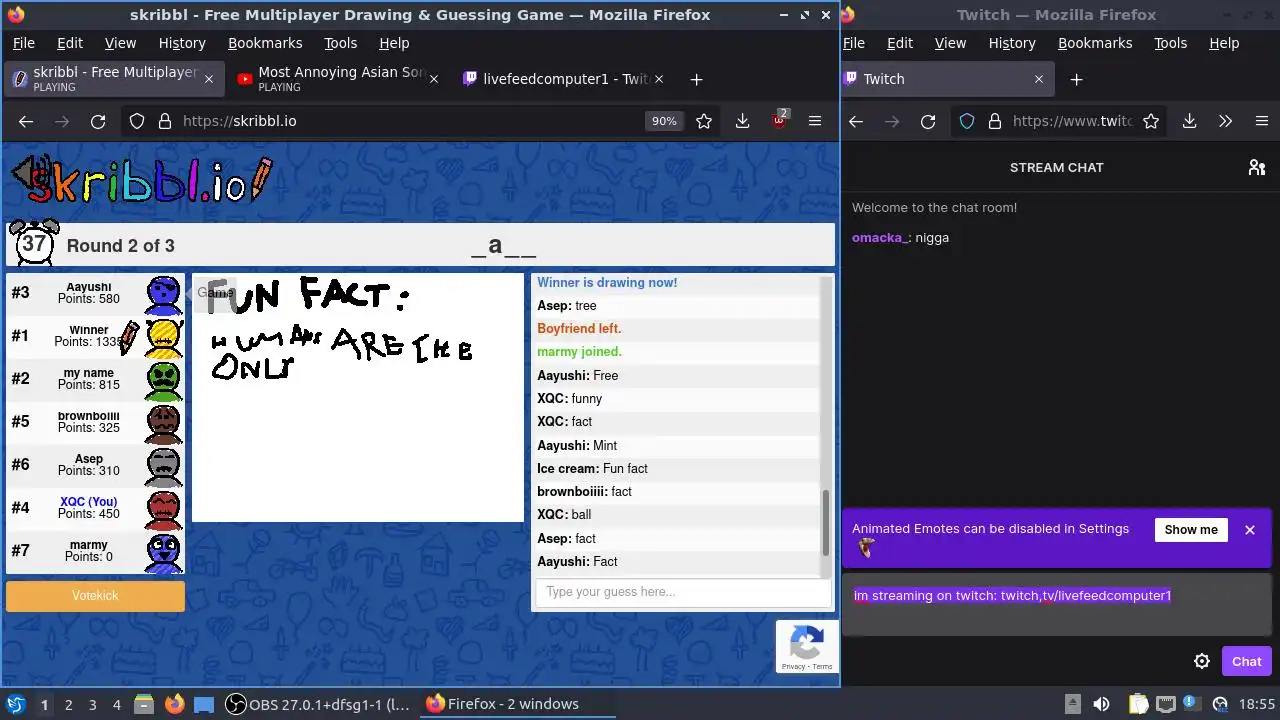The image size is (1280, 720).
Task: Click the reCAPTCHA badge
Action: tap(807, 646)
